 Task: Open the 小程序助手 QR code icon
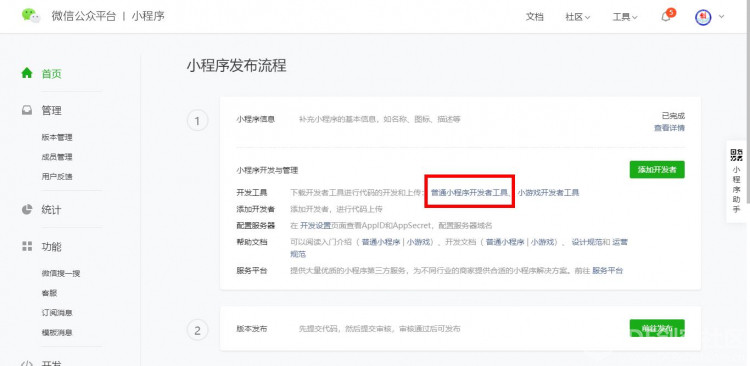tap(737, 155)
